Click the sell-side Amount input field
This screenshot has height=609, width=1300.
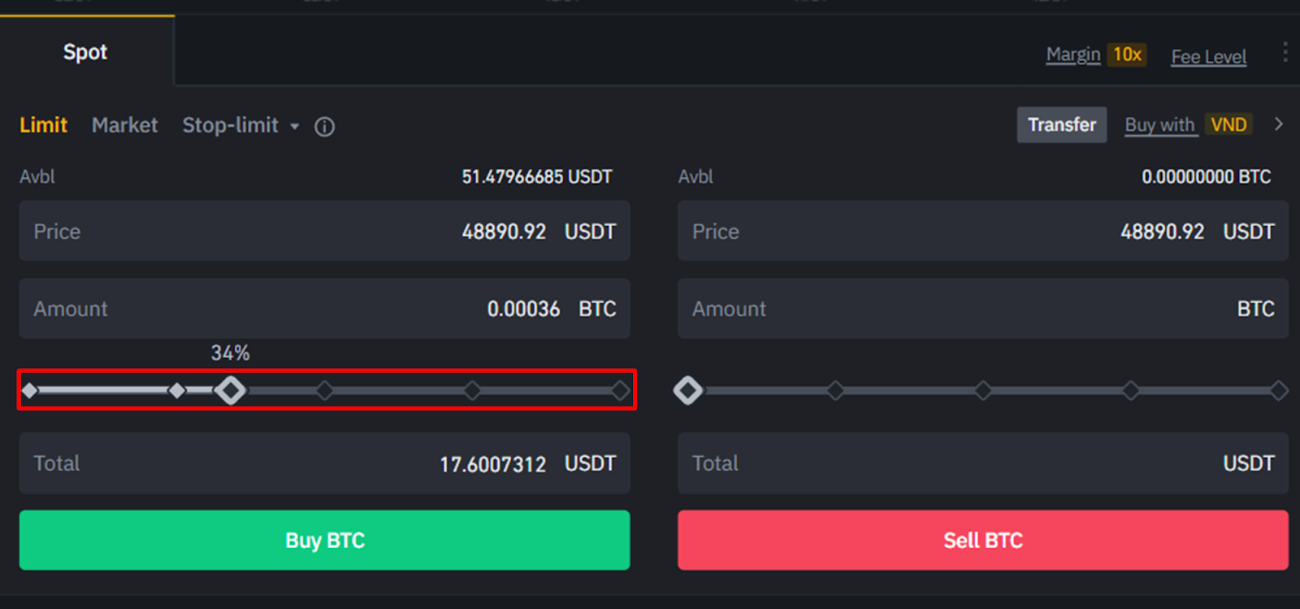pyautogui.click(x=982, y=309)
